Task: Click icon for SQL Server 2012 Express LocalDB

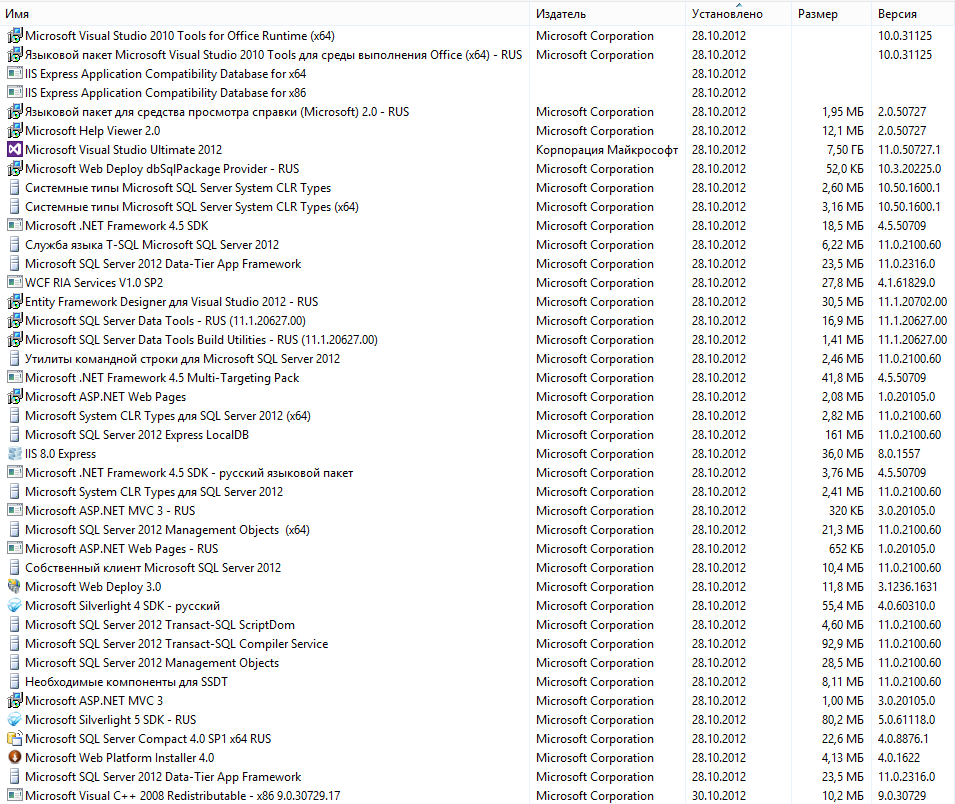Action: point(15,434)
